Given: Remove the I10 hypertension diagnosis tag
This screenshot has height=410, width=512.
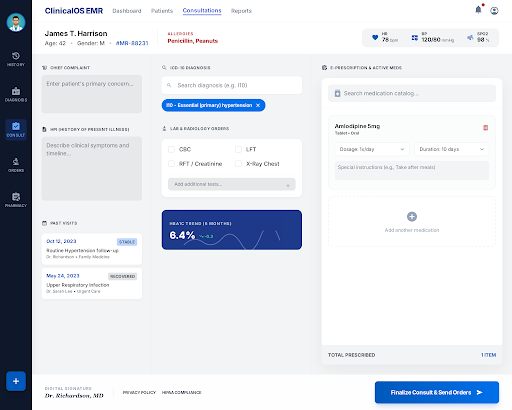Looking at the screenshot, I should tap(258, 105).
